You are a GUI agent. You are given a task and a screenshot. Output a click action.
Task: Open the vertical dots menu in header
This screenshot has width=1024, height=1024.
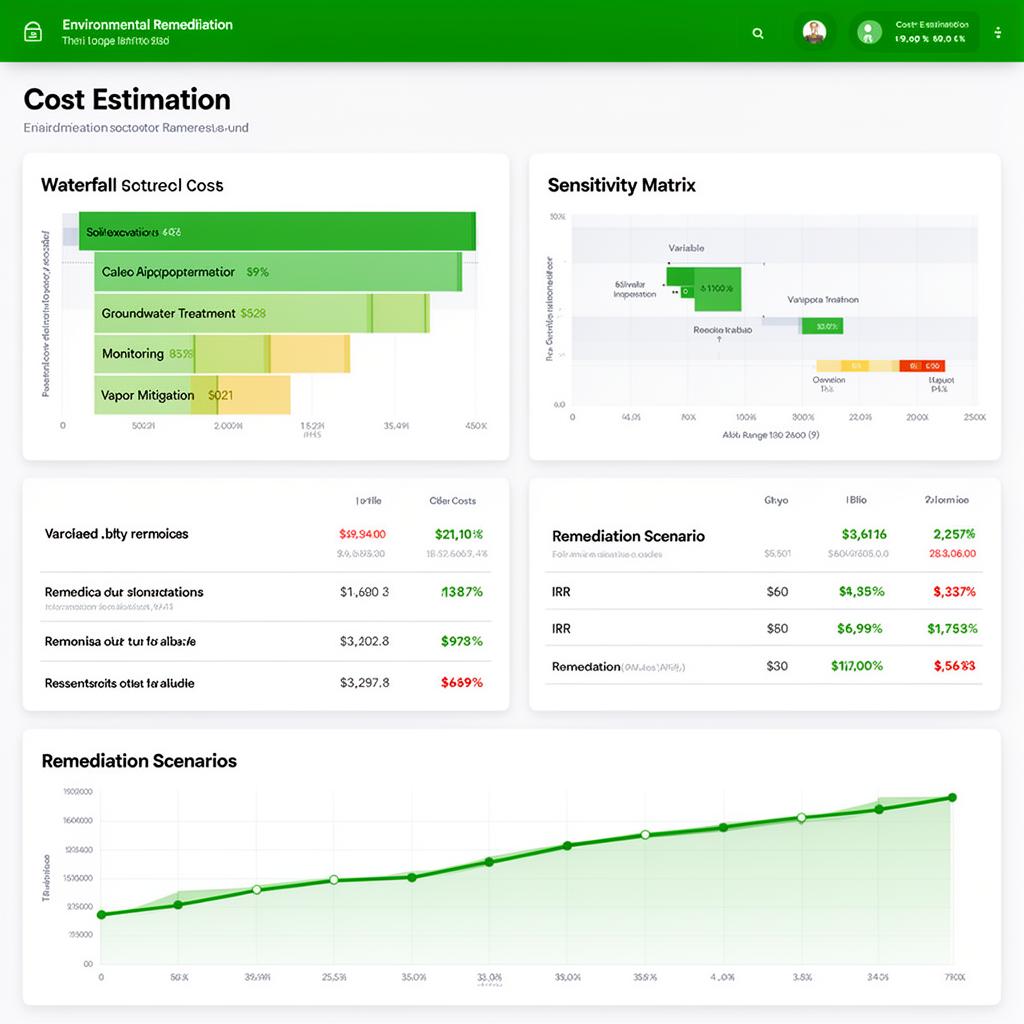point(998,33)
